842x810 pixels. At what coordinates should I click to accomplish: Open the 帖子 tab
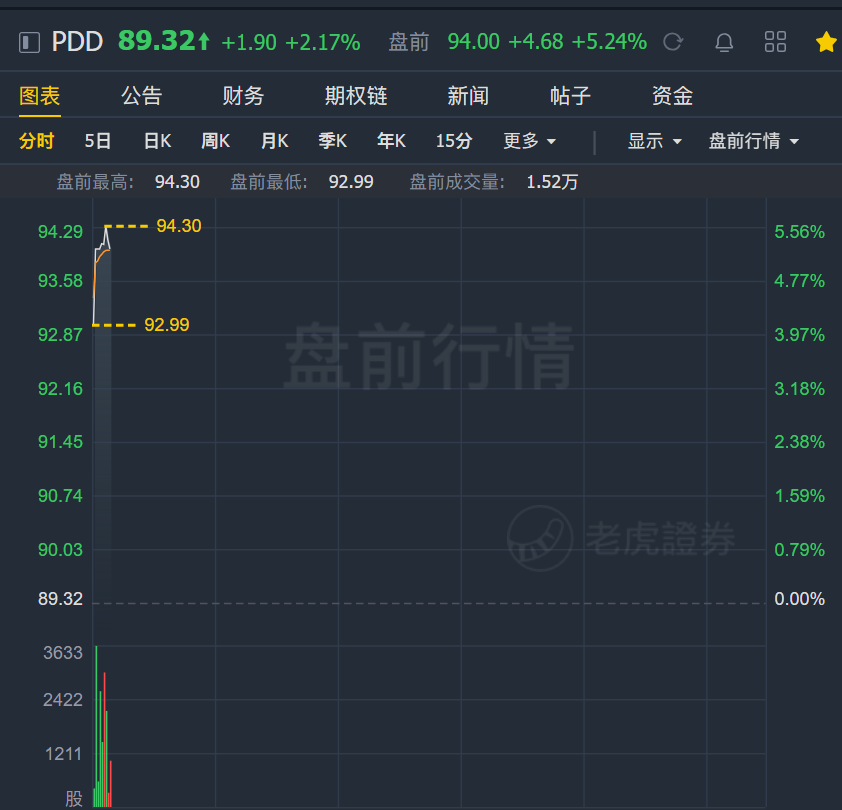click(x=570, y=96)
